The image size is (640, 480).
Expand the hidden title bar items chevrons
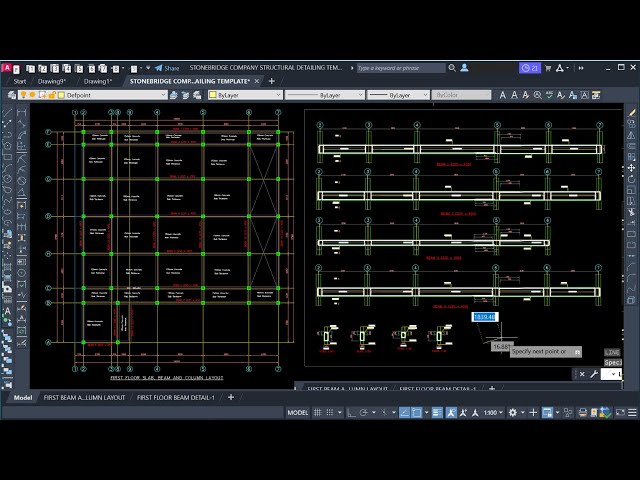[x=581, y=68]
